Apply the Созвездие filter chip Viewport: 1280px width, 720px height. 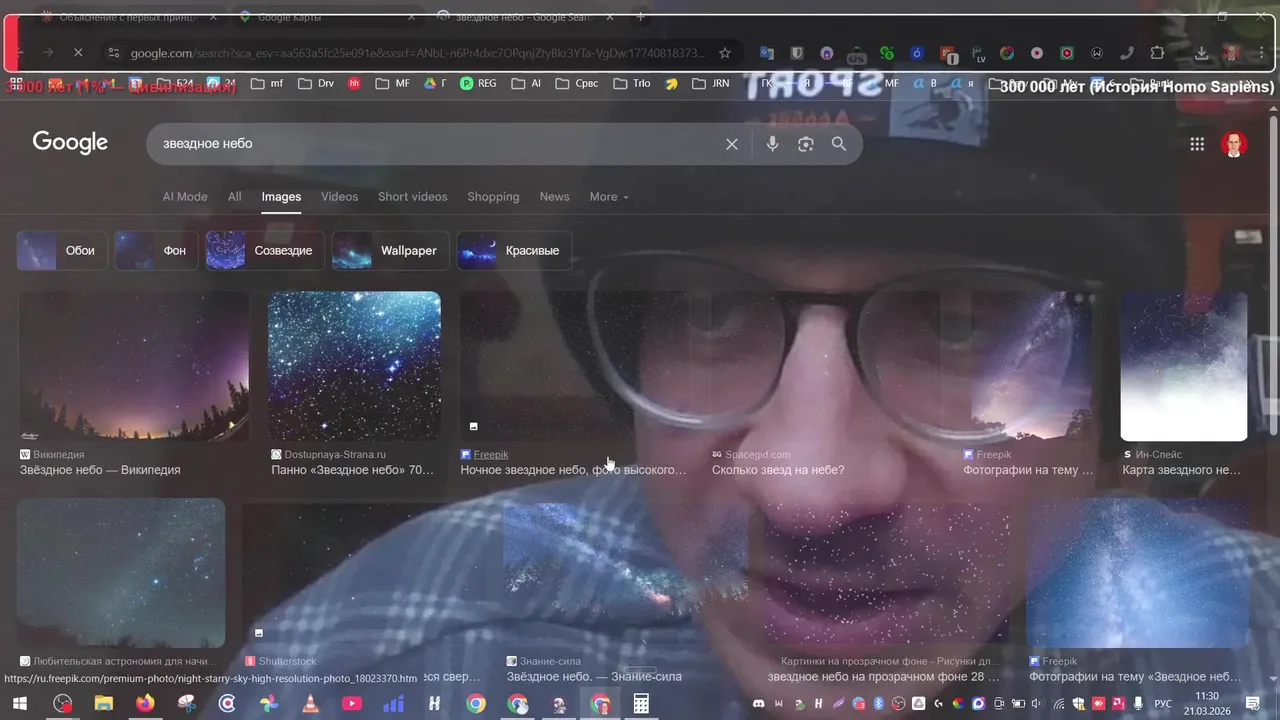pos(265,250)
